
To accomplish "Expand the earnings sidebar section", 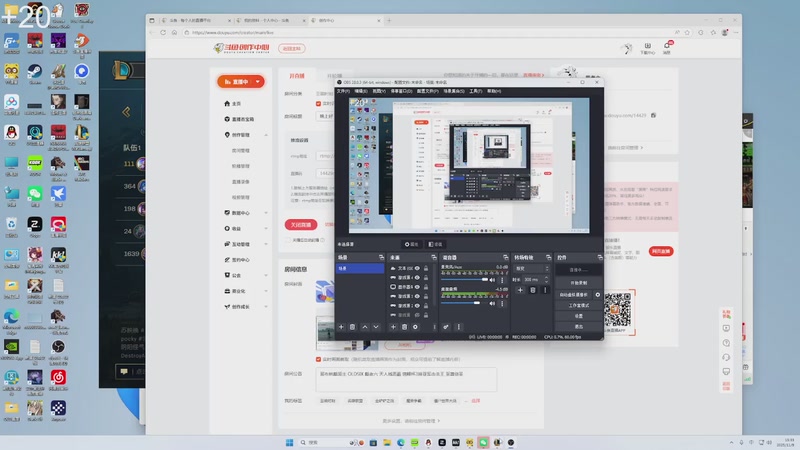I will (x=266, y=229).
